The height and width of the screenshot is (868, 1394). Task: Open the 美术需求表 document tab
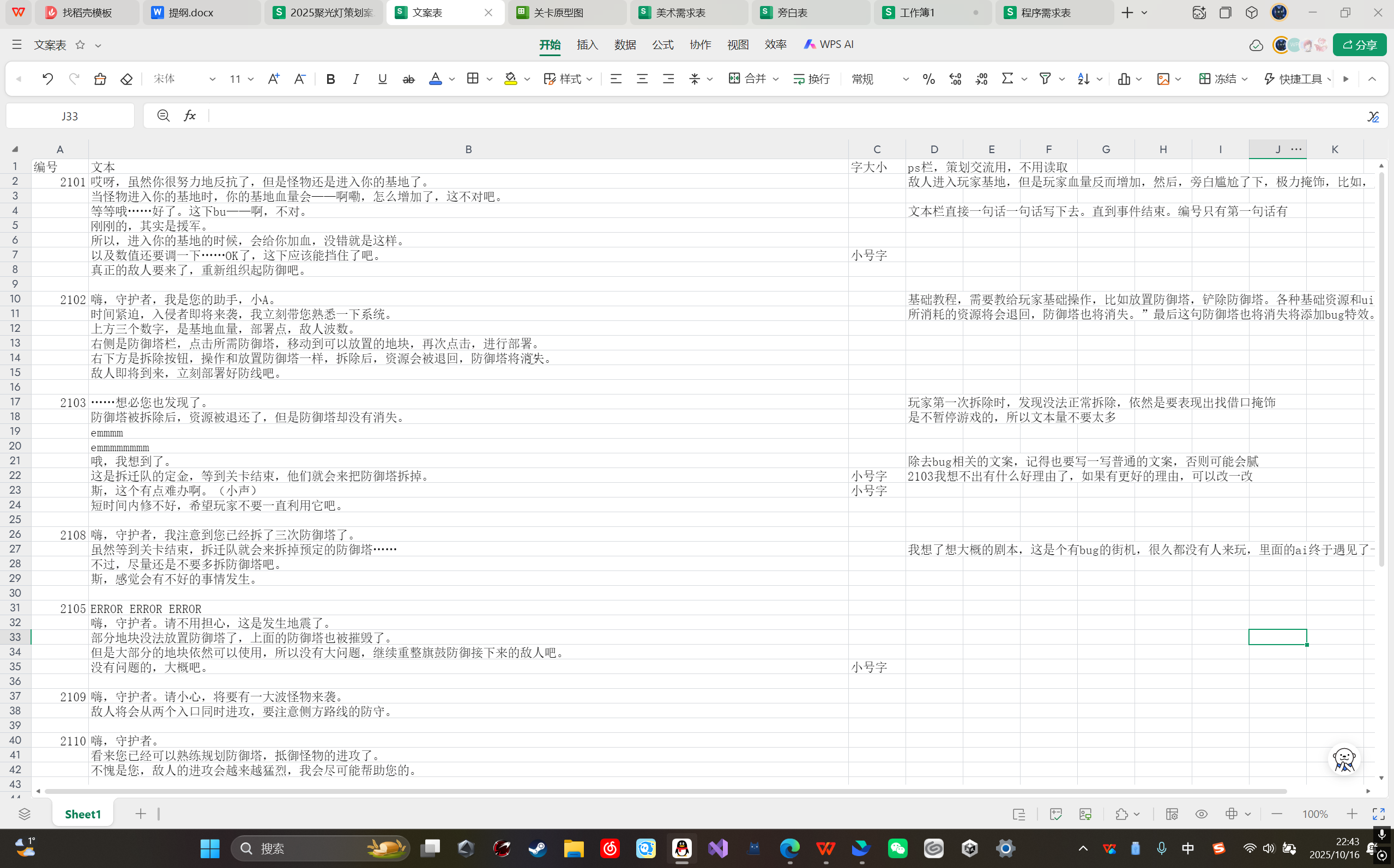(x=680, y=13)
